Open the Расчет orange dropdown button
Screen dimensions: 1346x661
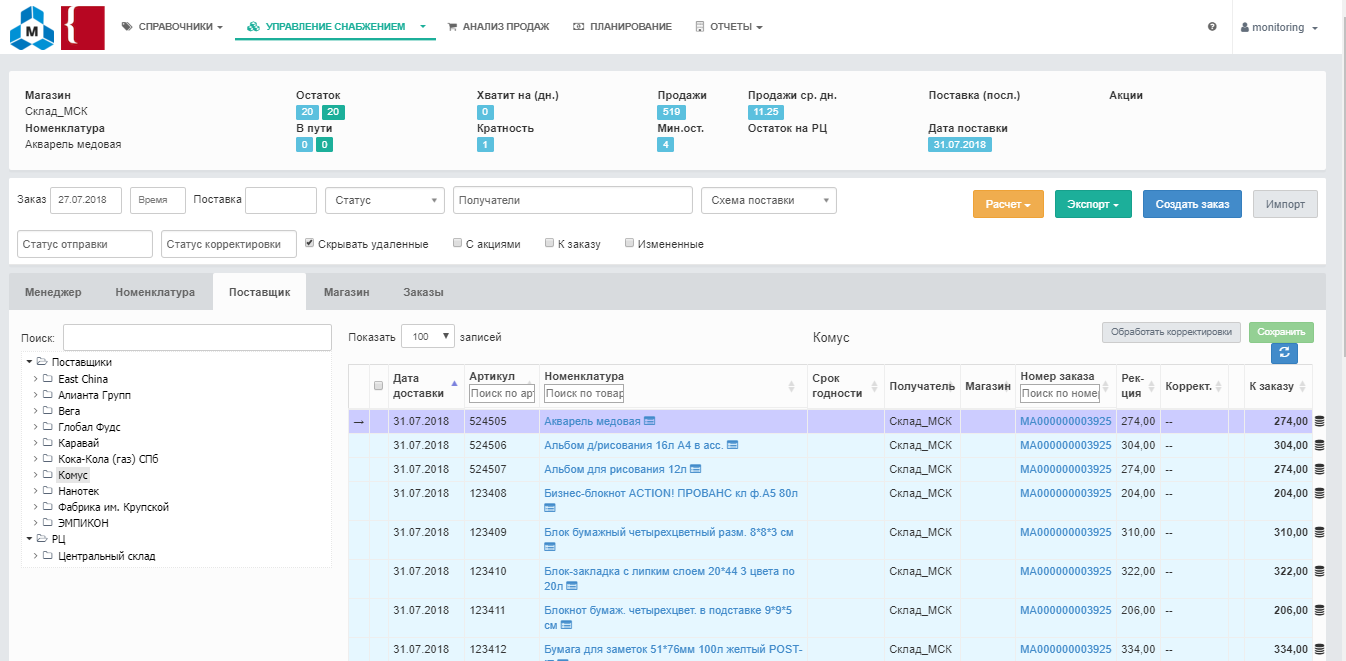(1008, 204)
